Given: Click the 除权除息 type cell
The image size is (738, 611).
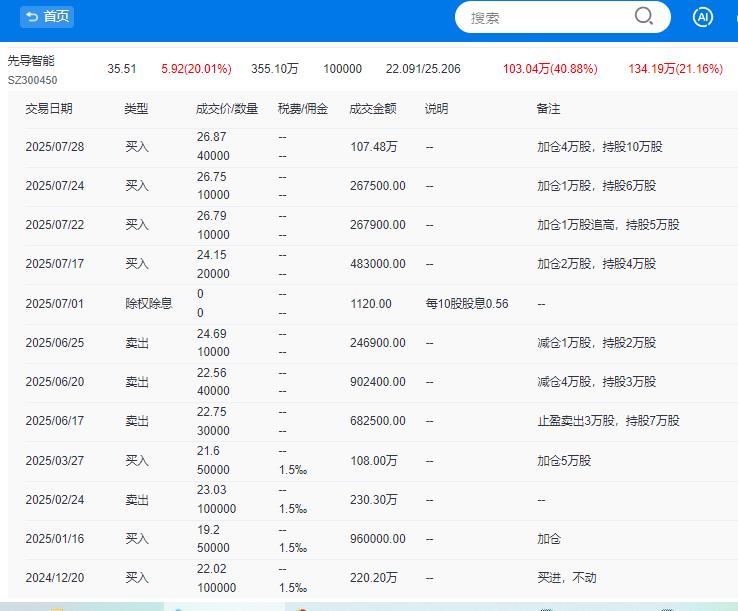Looking at the screenshot, I should 149,304.
